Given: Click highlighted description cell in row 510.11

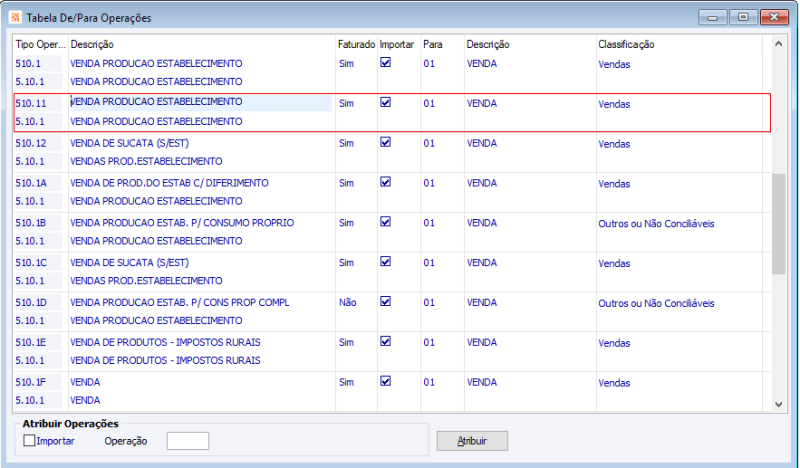Looking at the screenshot, I should pos(201,103).
